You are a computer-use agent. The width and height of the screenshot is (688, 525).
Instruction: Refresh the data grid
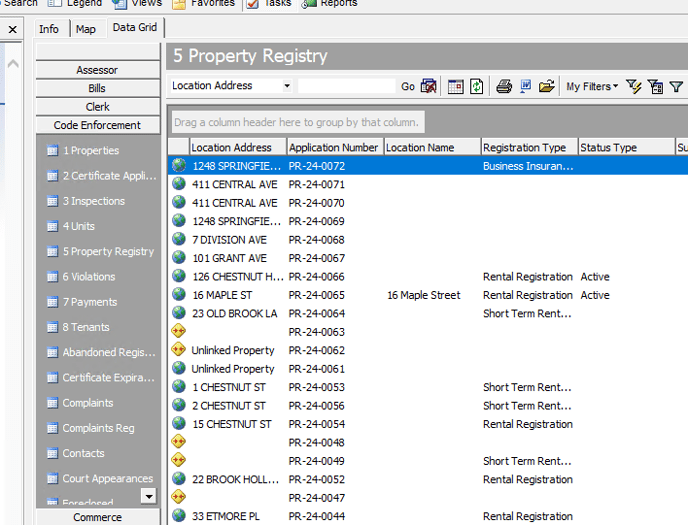(477, 86)
